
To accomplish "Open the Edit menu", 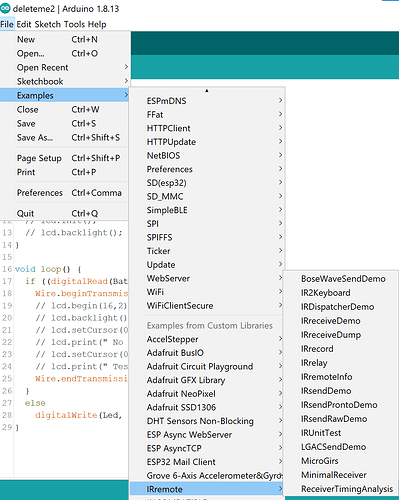I will tap(24, 24).
